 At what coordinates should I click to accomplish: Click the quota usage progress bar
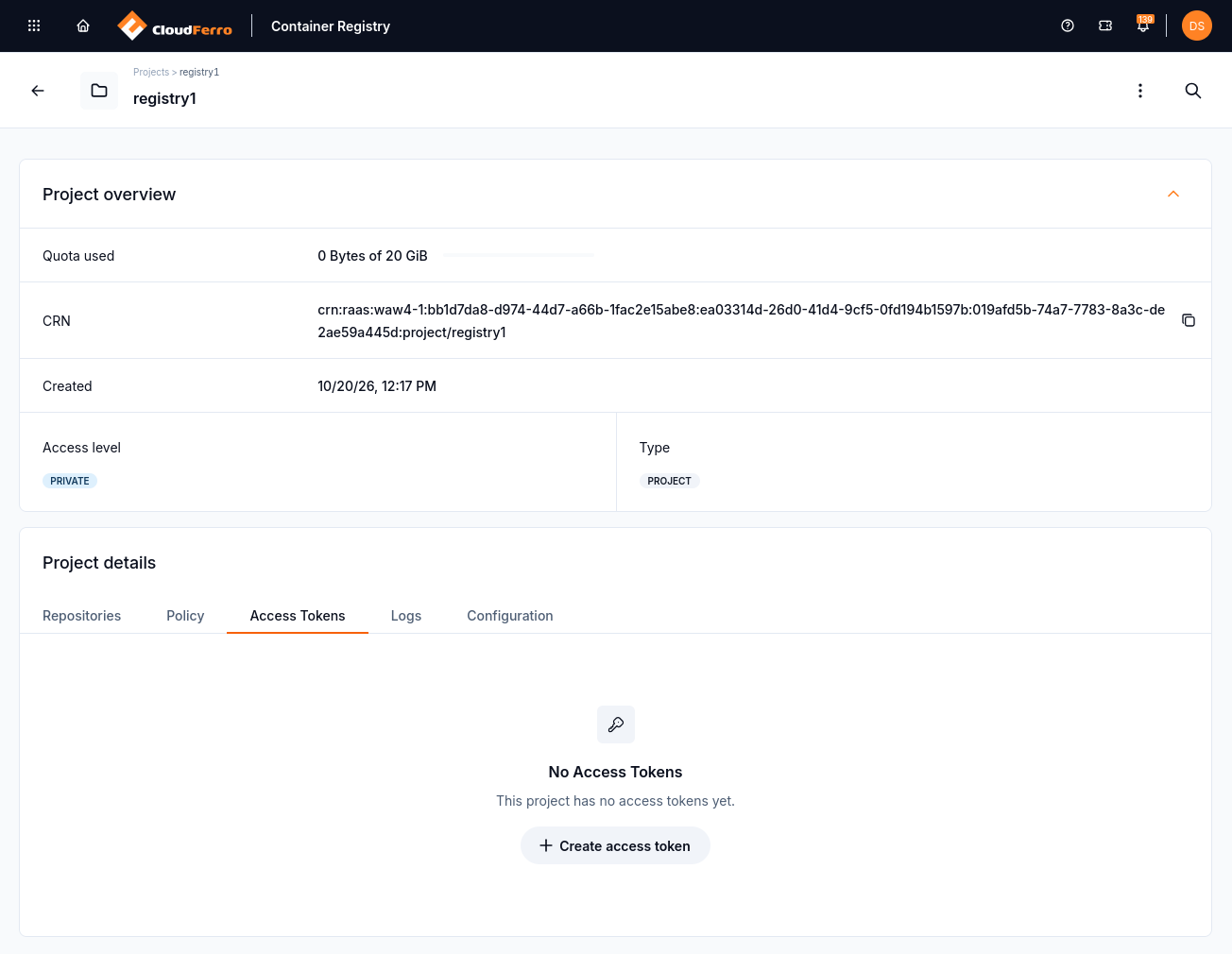pos(519,255)
